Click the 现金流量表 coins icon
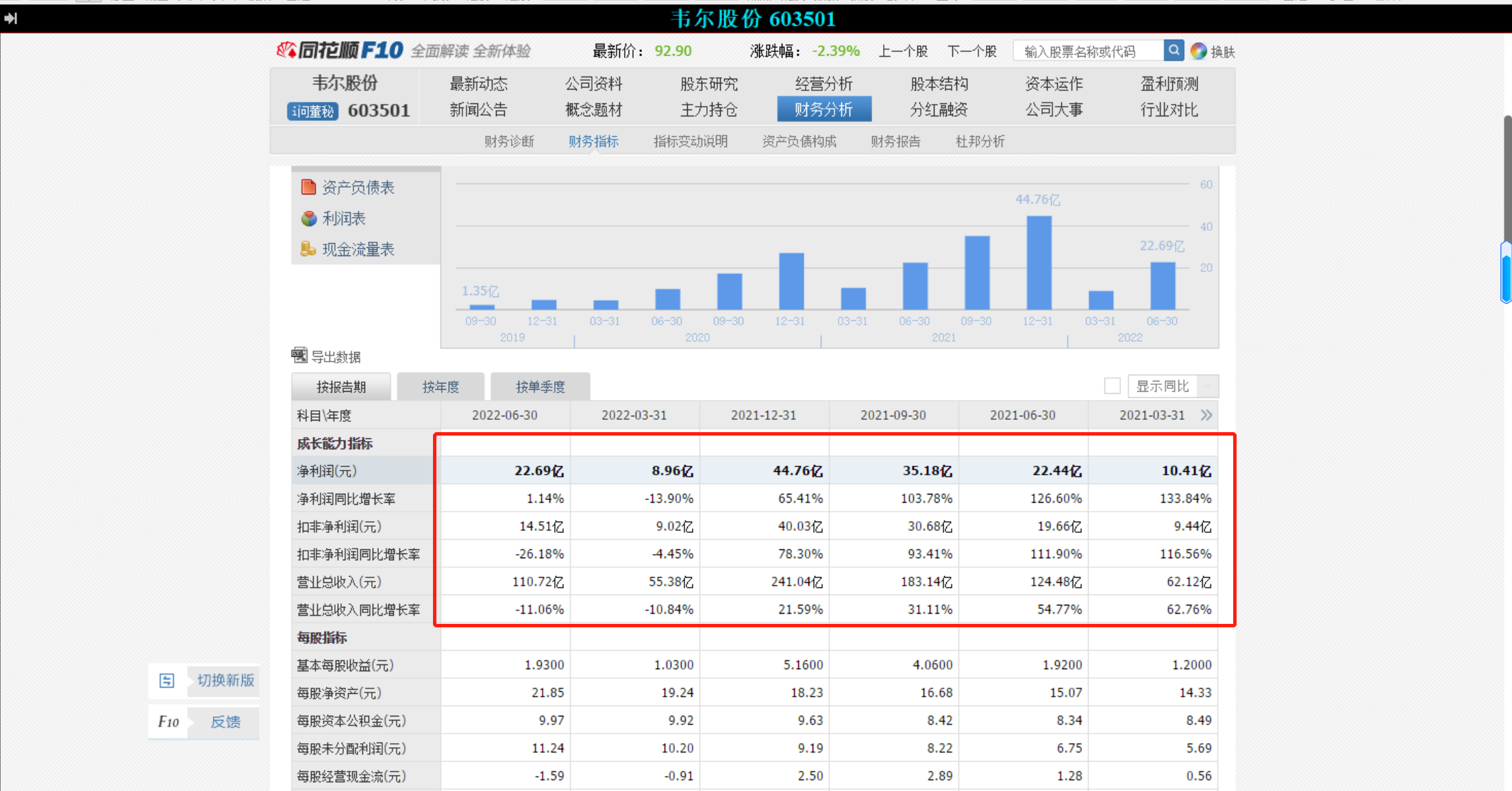This screenshot has height=791, width=1512. coord(308,249)
